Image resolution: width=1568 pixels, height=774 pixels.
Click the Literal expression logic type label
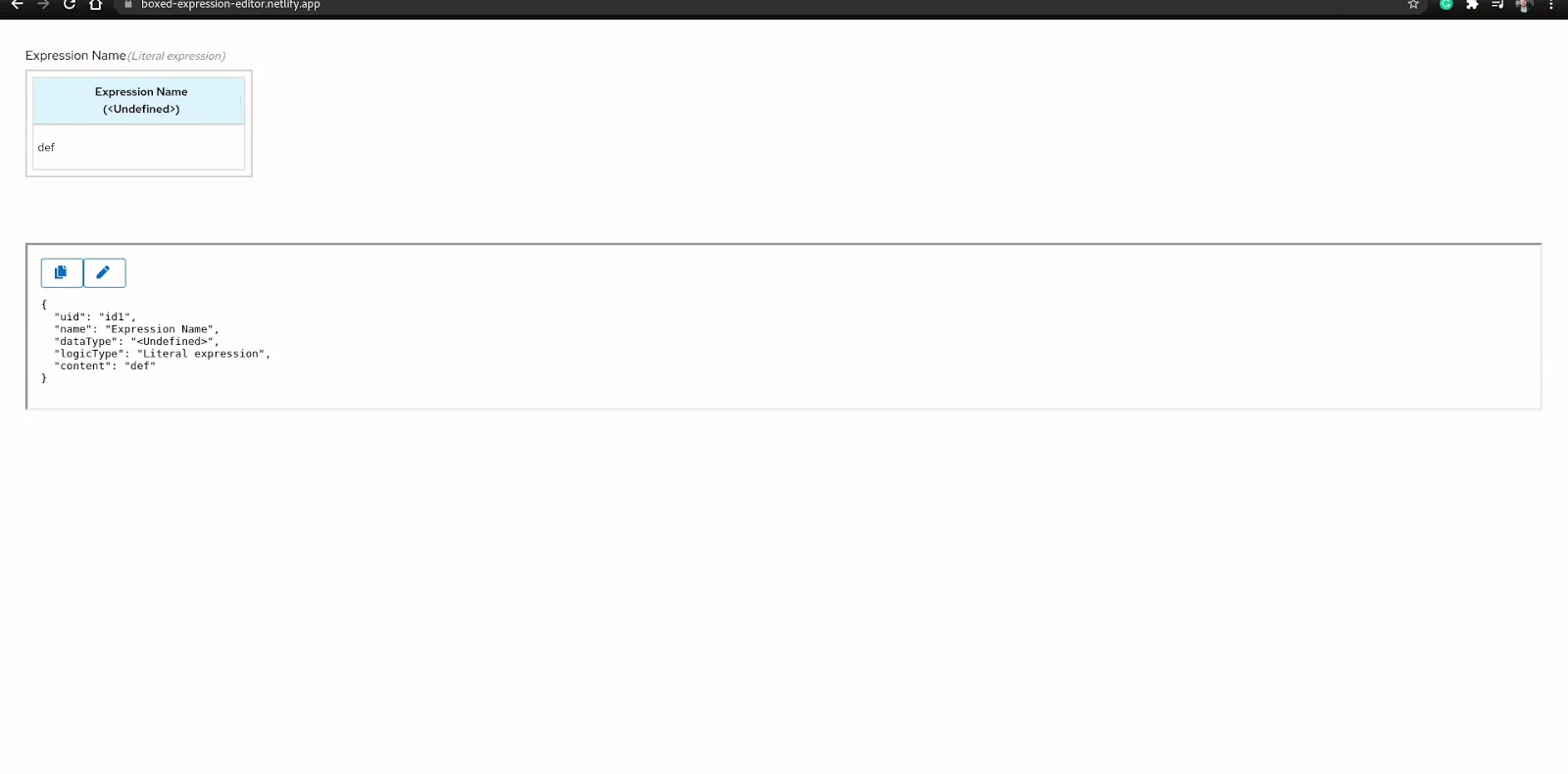pos(176,56)
